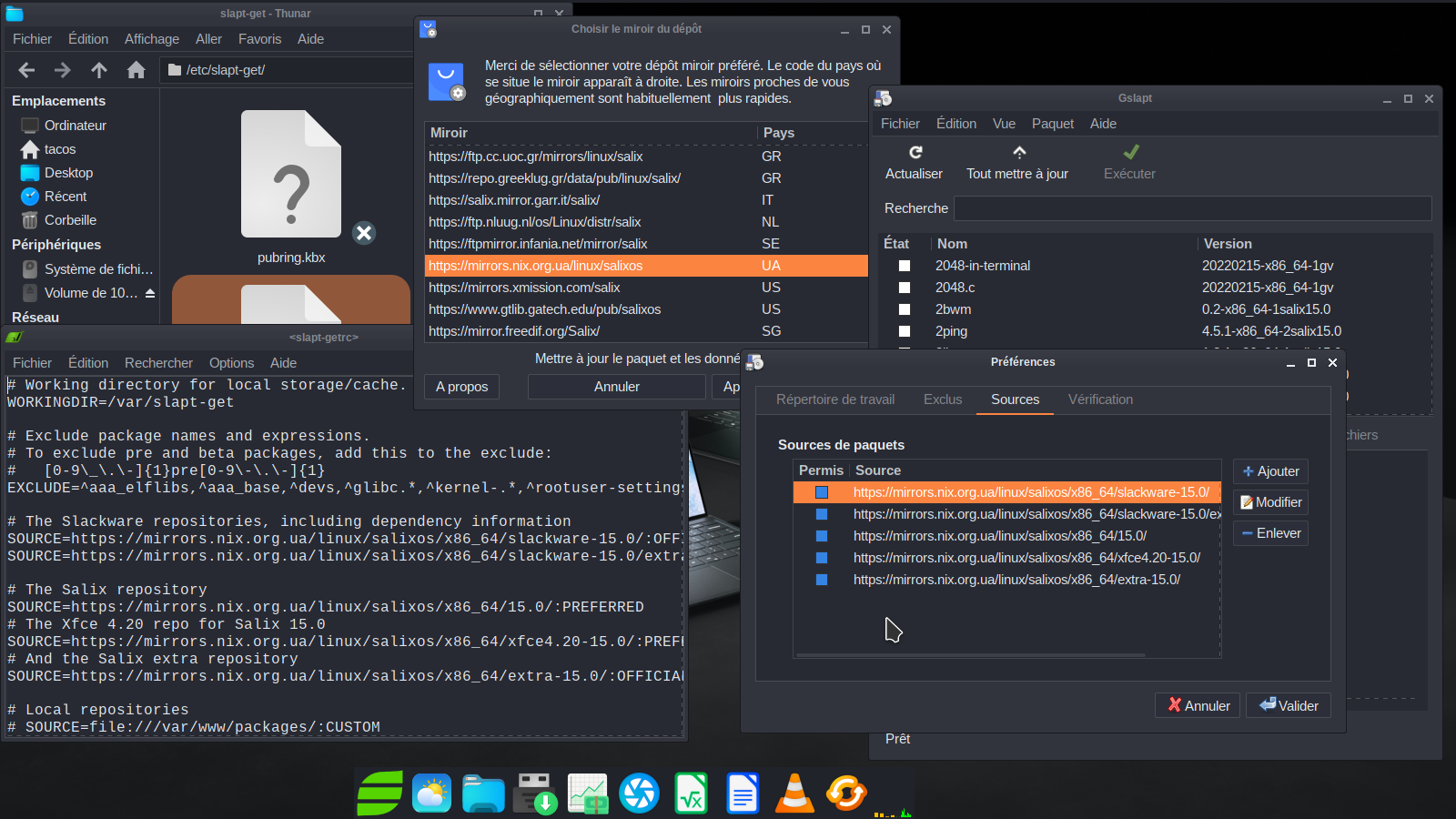
Task: Tick the checkbox for package 2048-in-terminal
Action: (x=905, y=266)
